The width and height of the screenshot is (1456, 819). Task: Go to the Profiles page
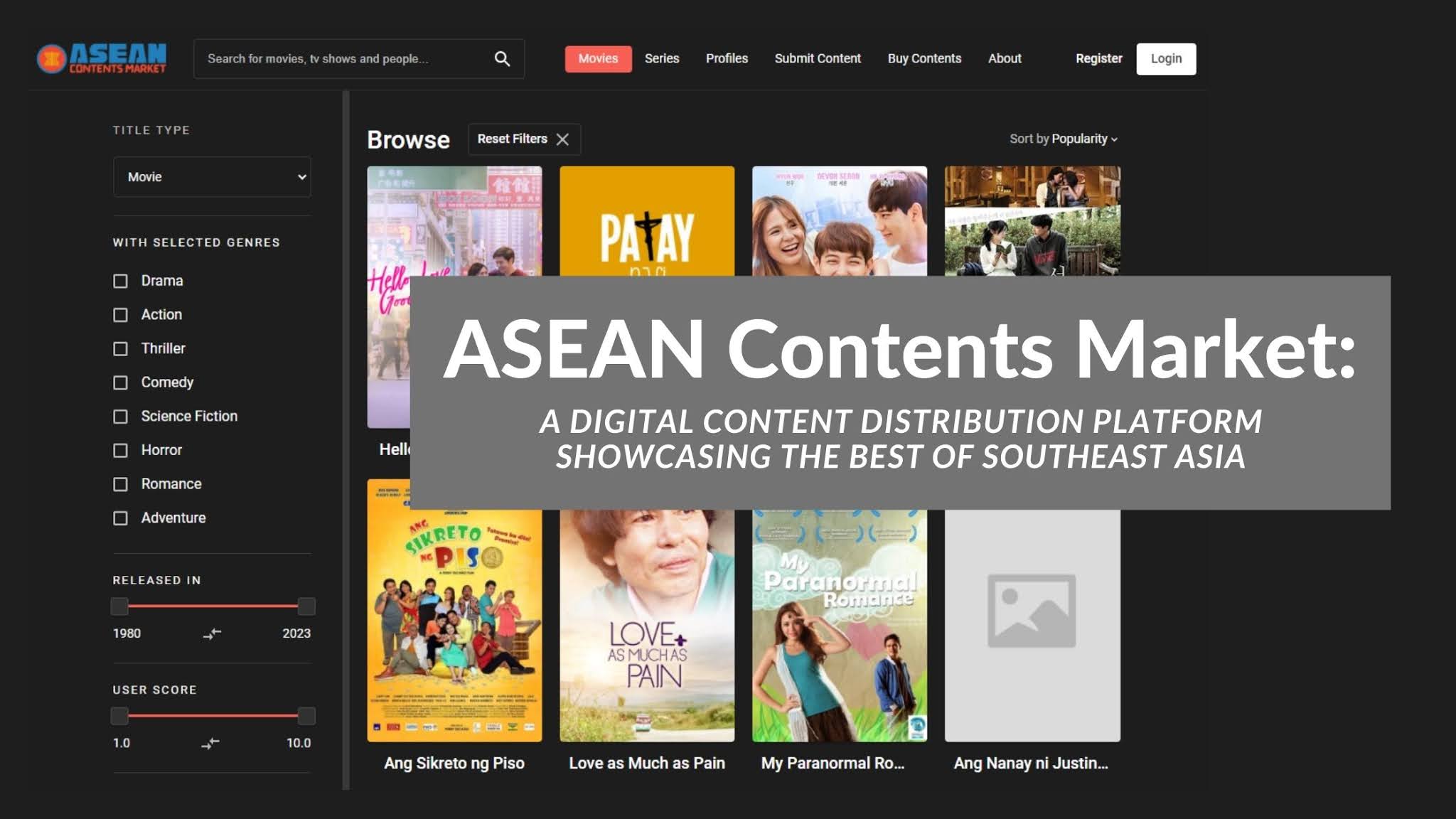click(x=727, y=59)
